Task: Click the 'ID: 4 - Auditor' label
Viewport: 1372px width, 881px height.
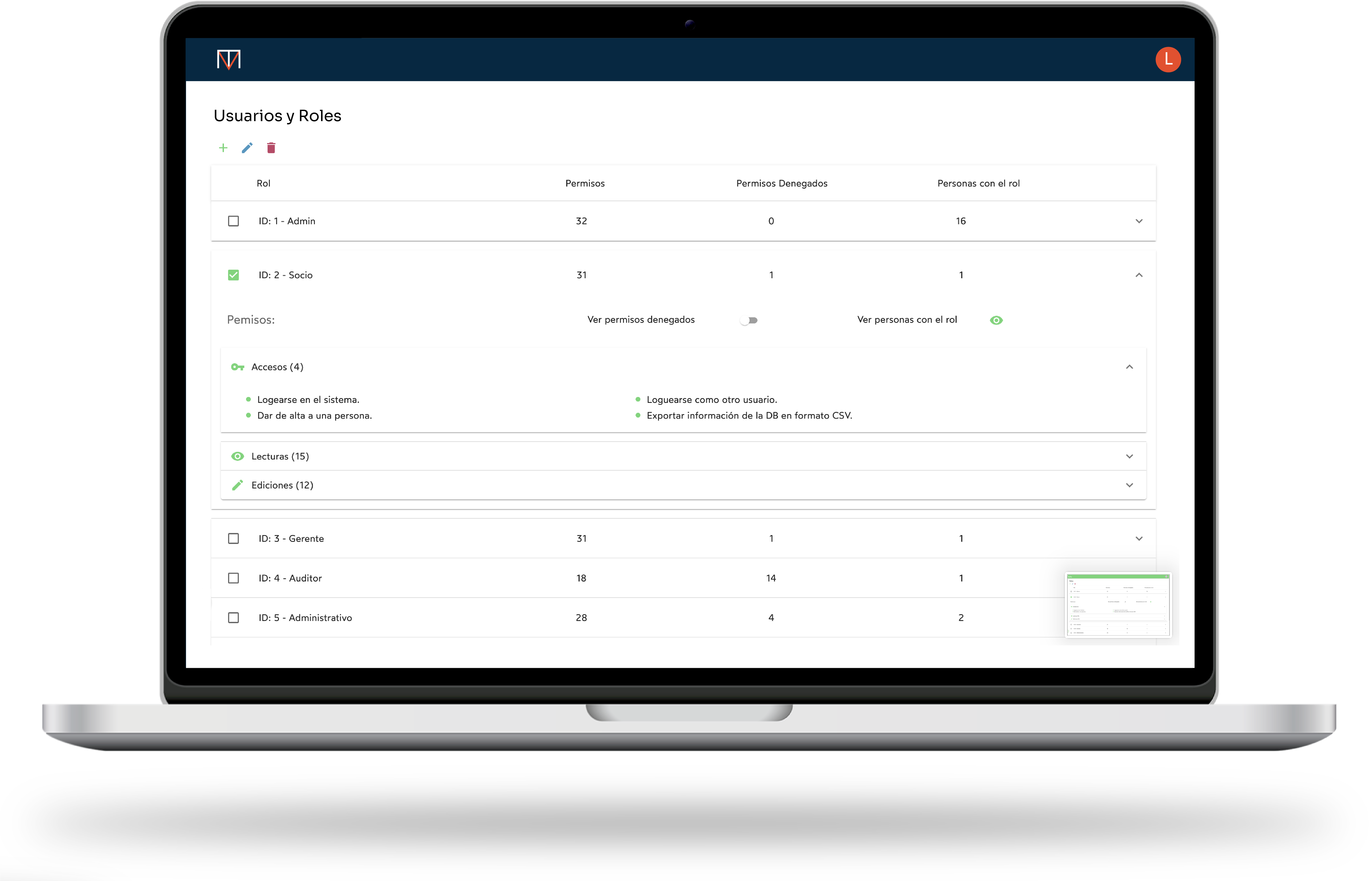Action: point(290,578)
